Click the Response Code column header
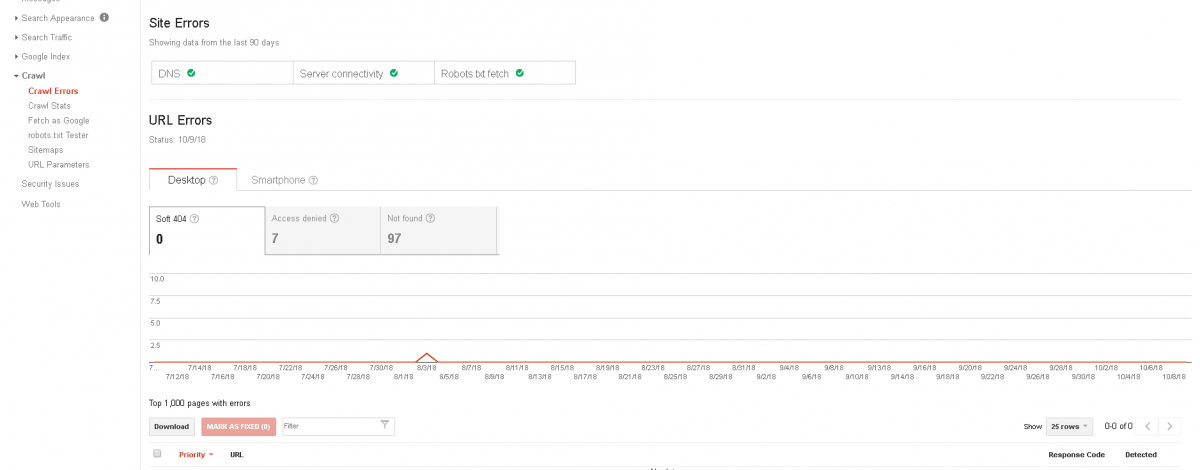 click(x=1076, y=454)
